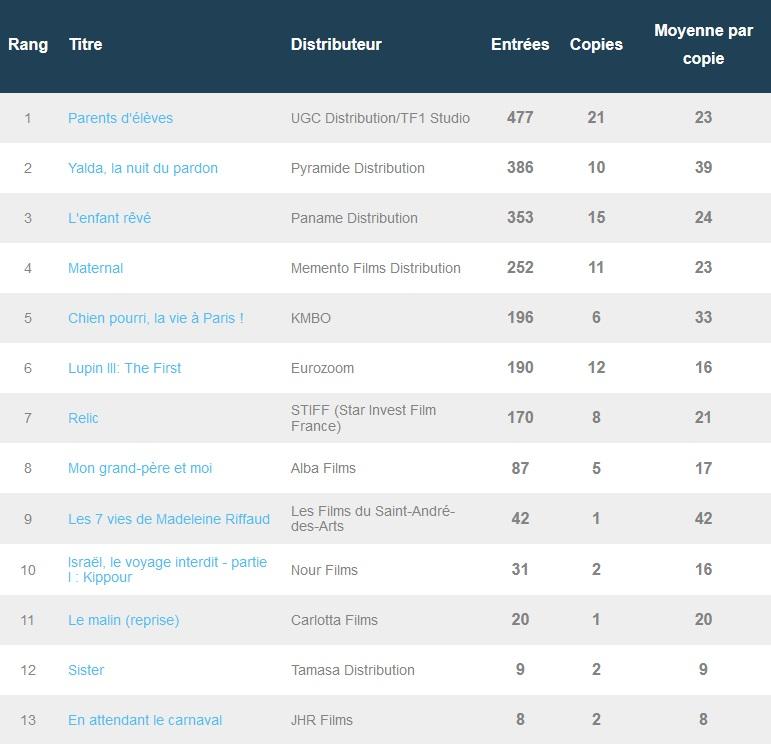Click the Yalda, la nuit du pardon title

[x=142, y=168]
